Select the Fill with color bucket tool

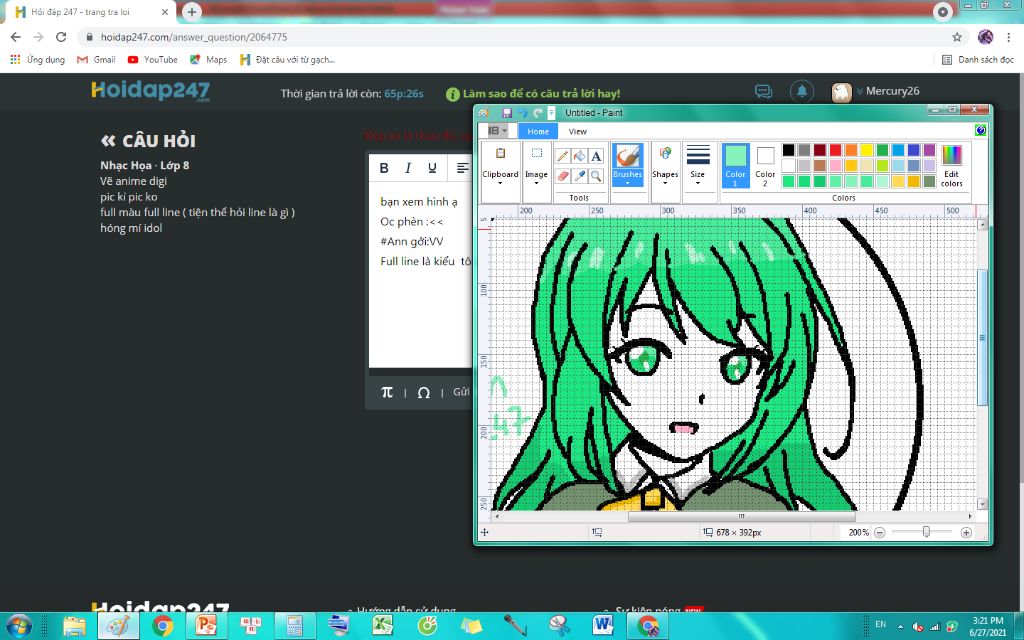579,156
